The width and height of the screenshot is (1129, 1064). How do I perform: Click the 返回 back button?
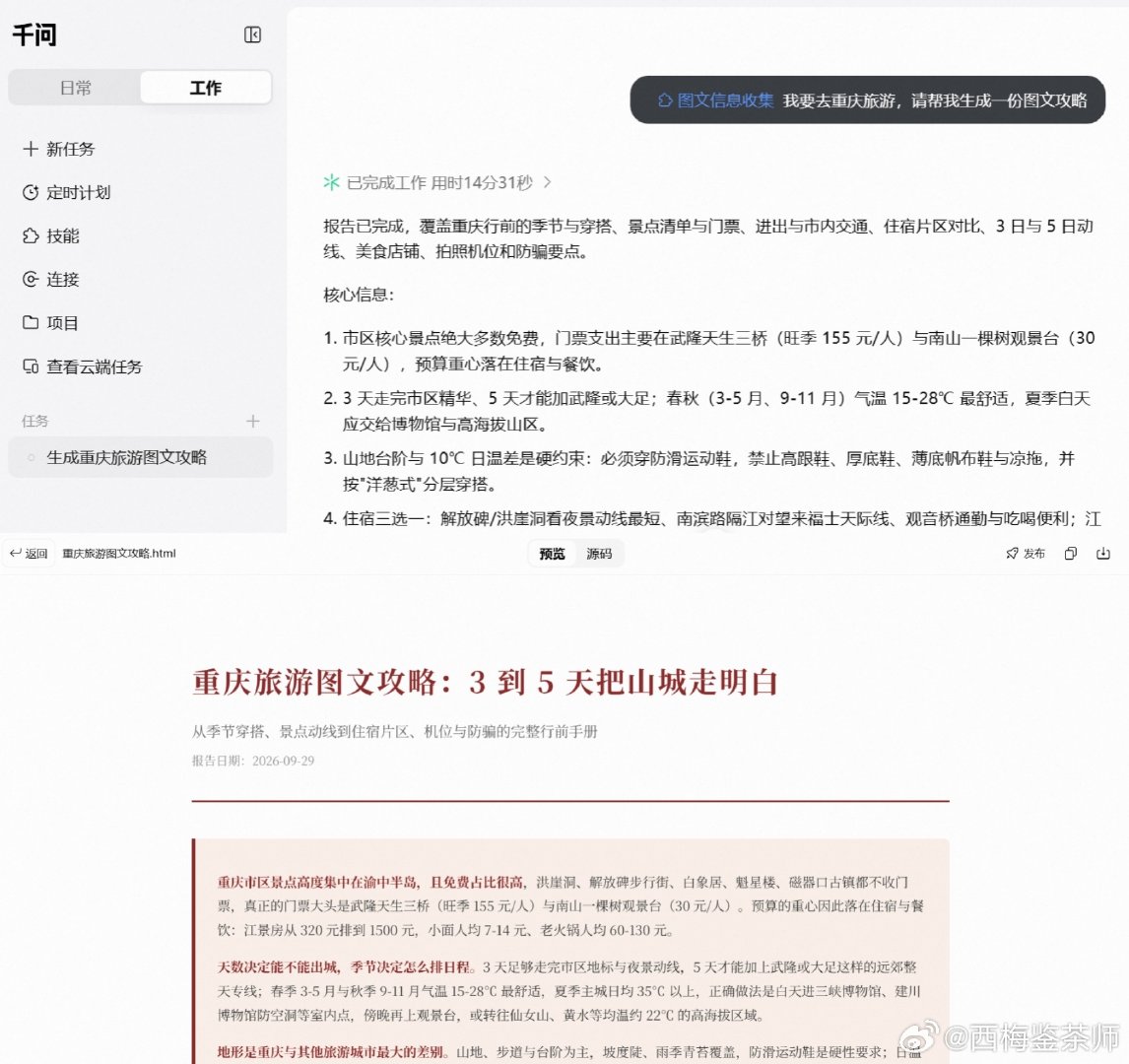[x=29, y=553]
